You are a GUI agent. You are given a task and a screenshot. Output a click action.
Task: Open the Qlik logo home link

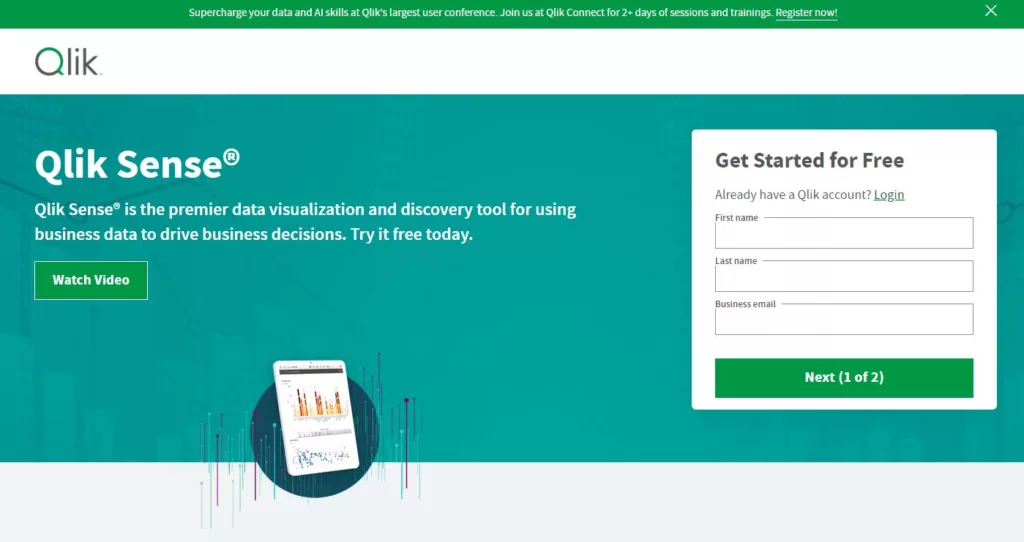coord(69,62)
